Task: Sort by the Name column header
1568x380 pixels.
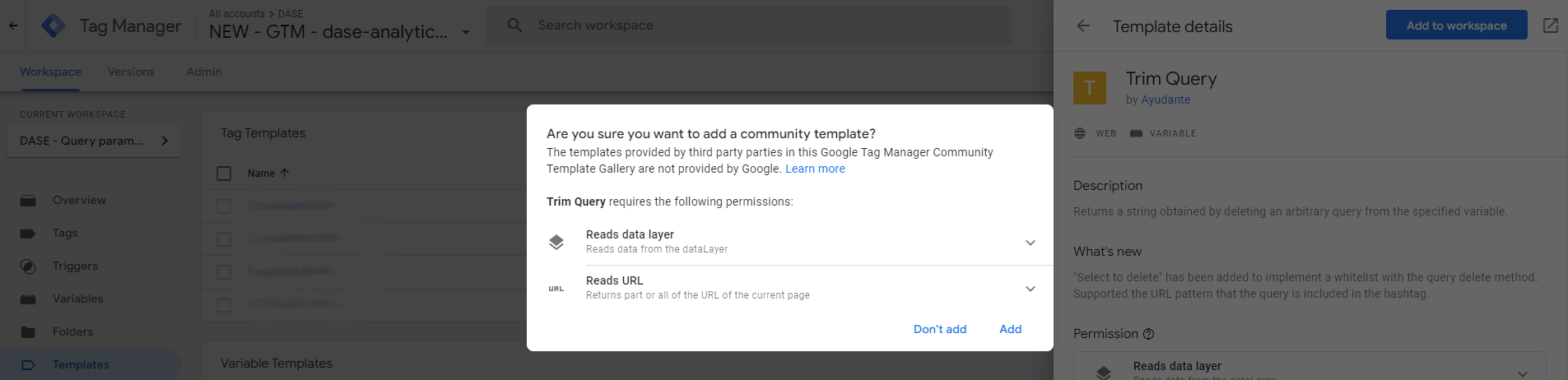Action: [x=261, y=174]
